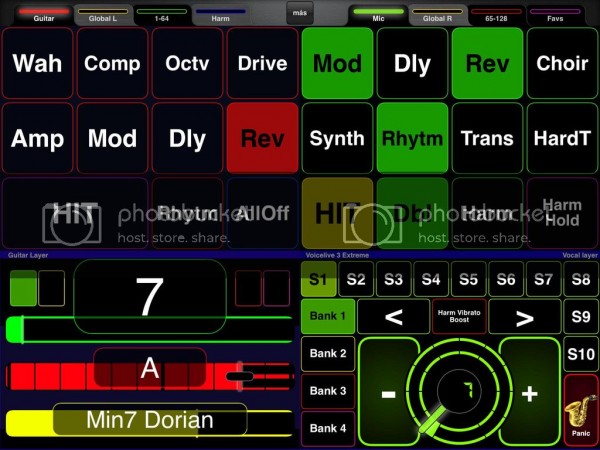
Task: Tap the más button at top center
Action: (300, 13)
